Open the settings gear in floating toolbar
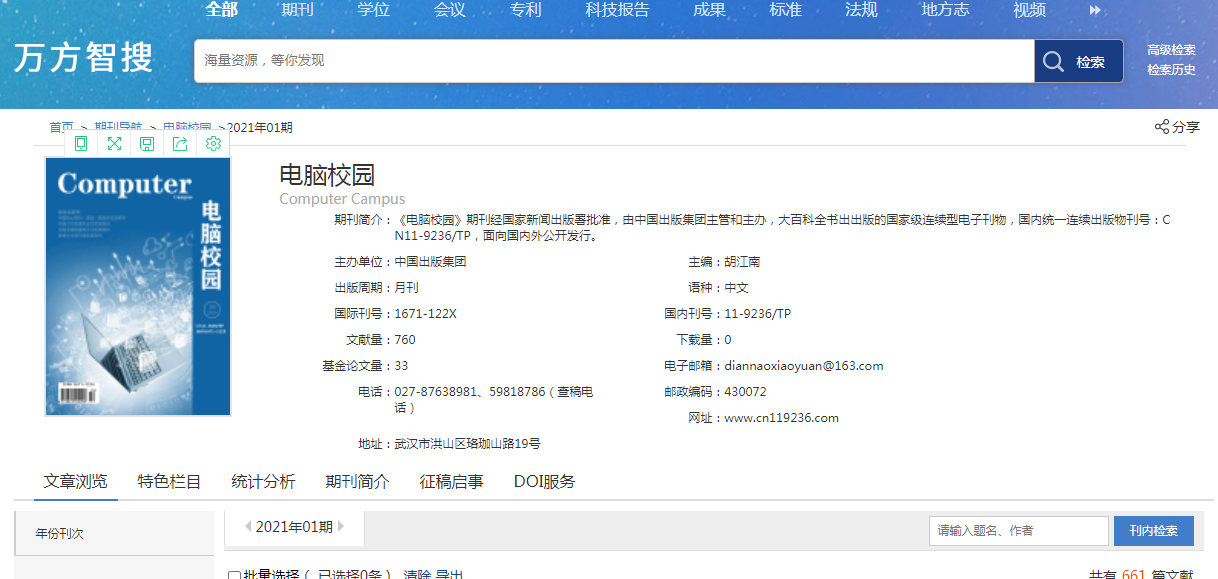Viewport: 1218px width, 579px height. click(x=213, y=144)
